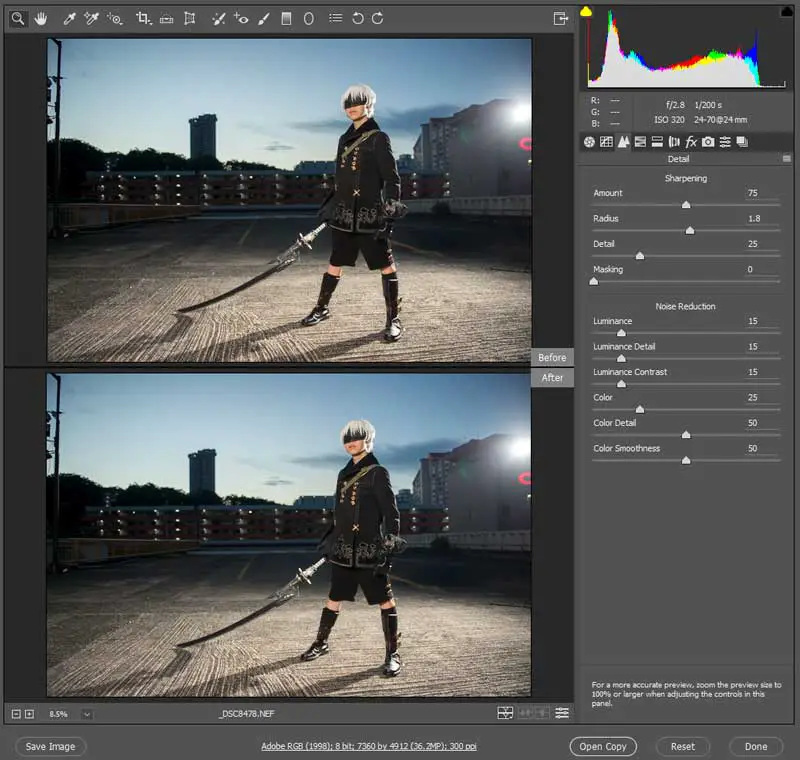Screen dimensions: 800x760
Task: Switch to the Basic panel tab
Action: [x=589, y=142]
